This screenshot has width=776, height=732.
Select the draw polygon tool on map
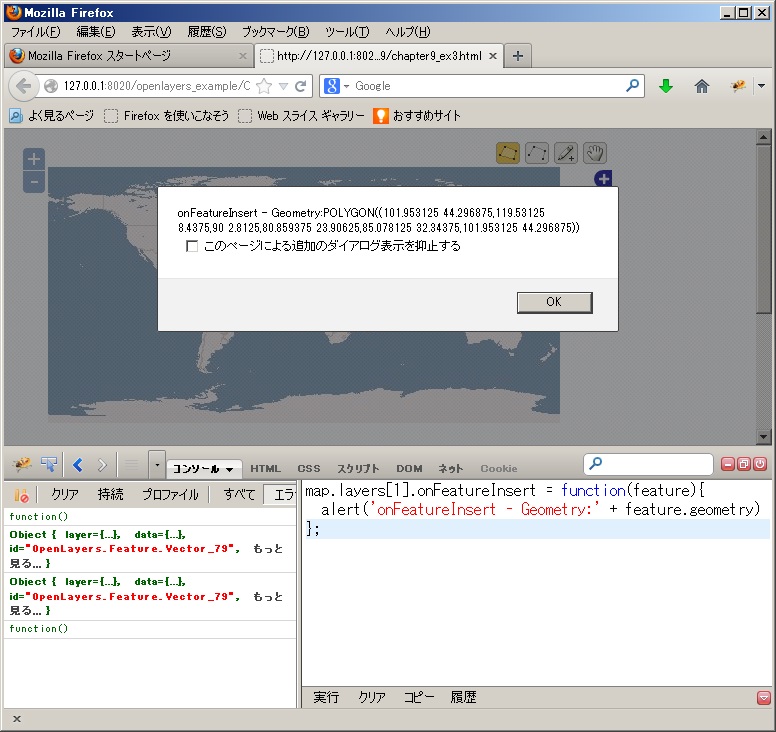[x=508, y=153]
